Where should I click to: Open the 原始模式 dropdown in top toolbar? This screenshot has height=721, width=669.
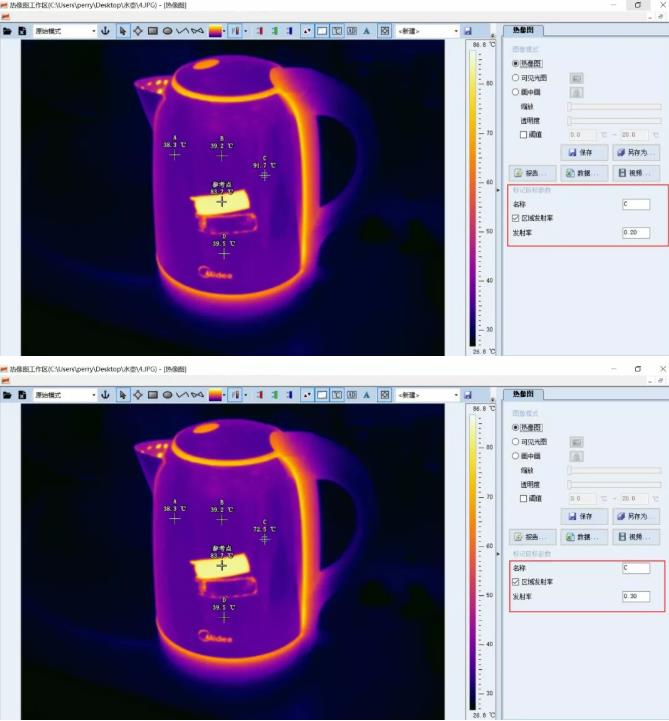point(65,31)
